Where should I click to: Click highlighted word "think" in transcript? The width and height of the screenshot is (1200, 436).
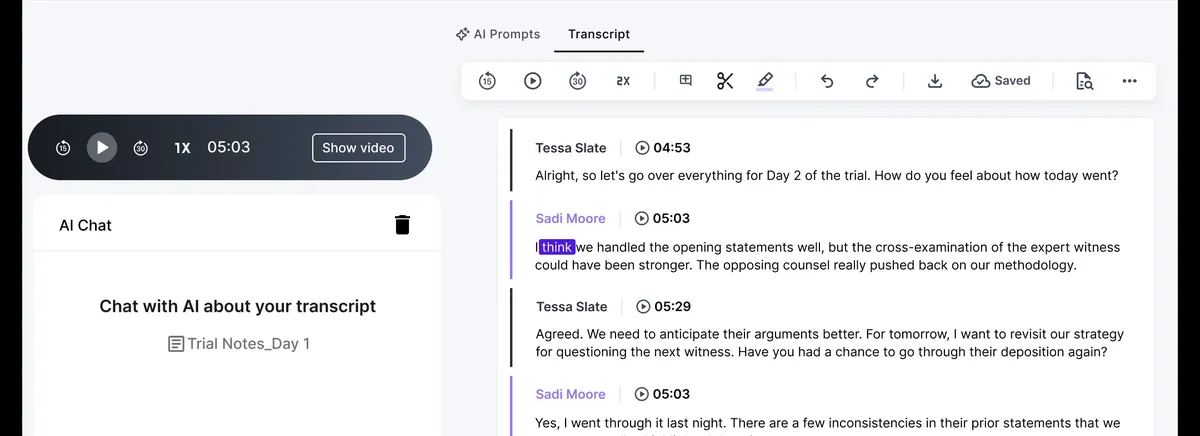point(557,247)
